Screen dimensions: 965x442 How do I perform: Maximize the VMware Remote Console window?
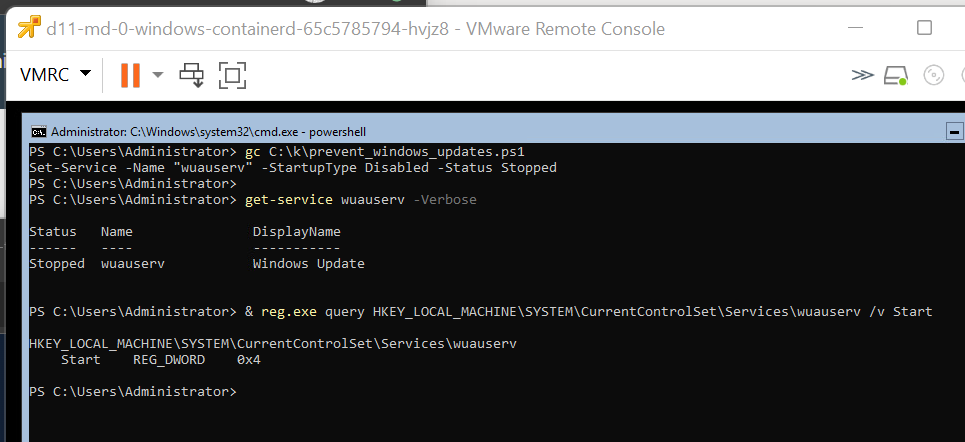point(924,28)
